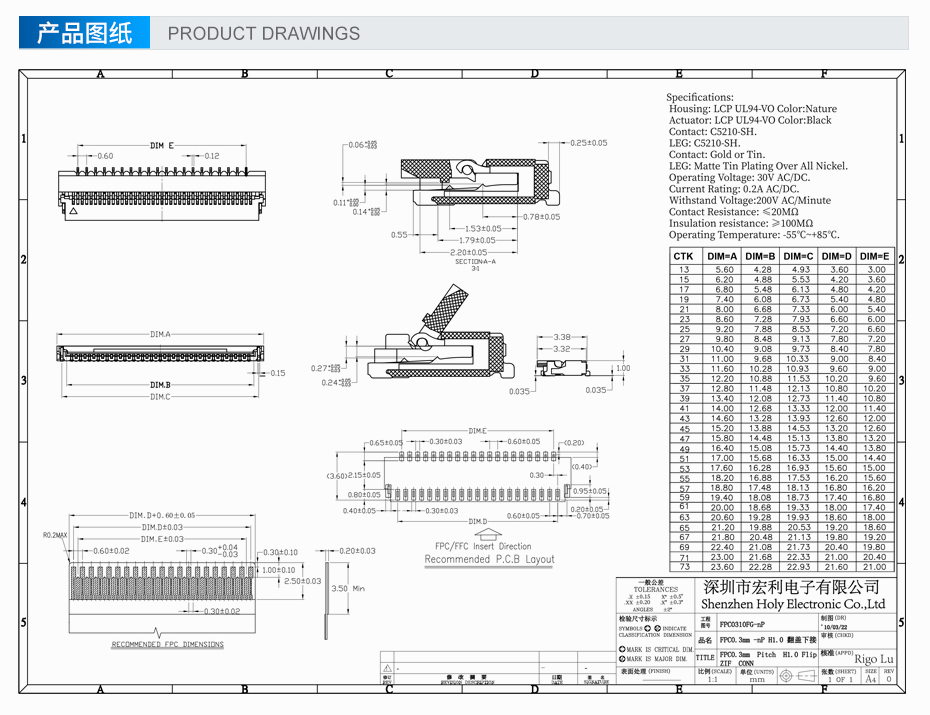Click the pin-1 triangle marker on the top connector view

click(x=72, y=211)
